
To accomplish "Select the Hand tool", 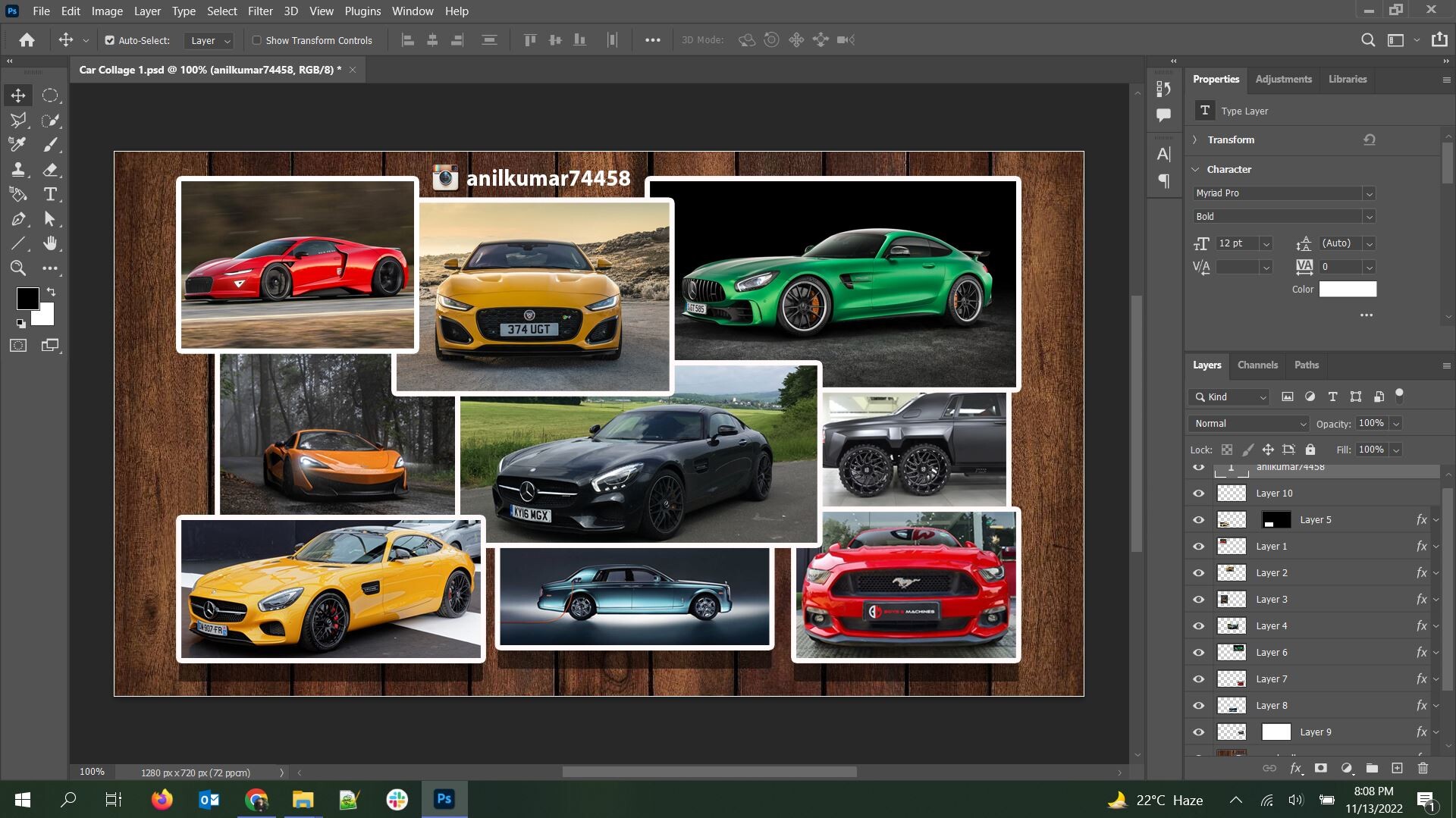I will pyautogui.click(x=50, y=243).
